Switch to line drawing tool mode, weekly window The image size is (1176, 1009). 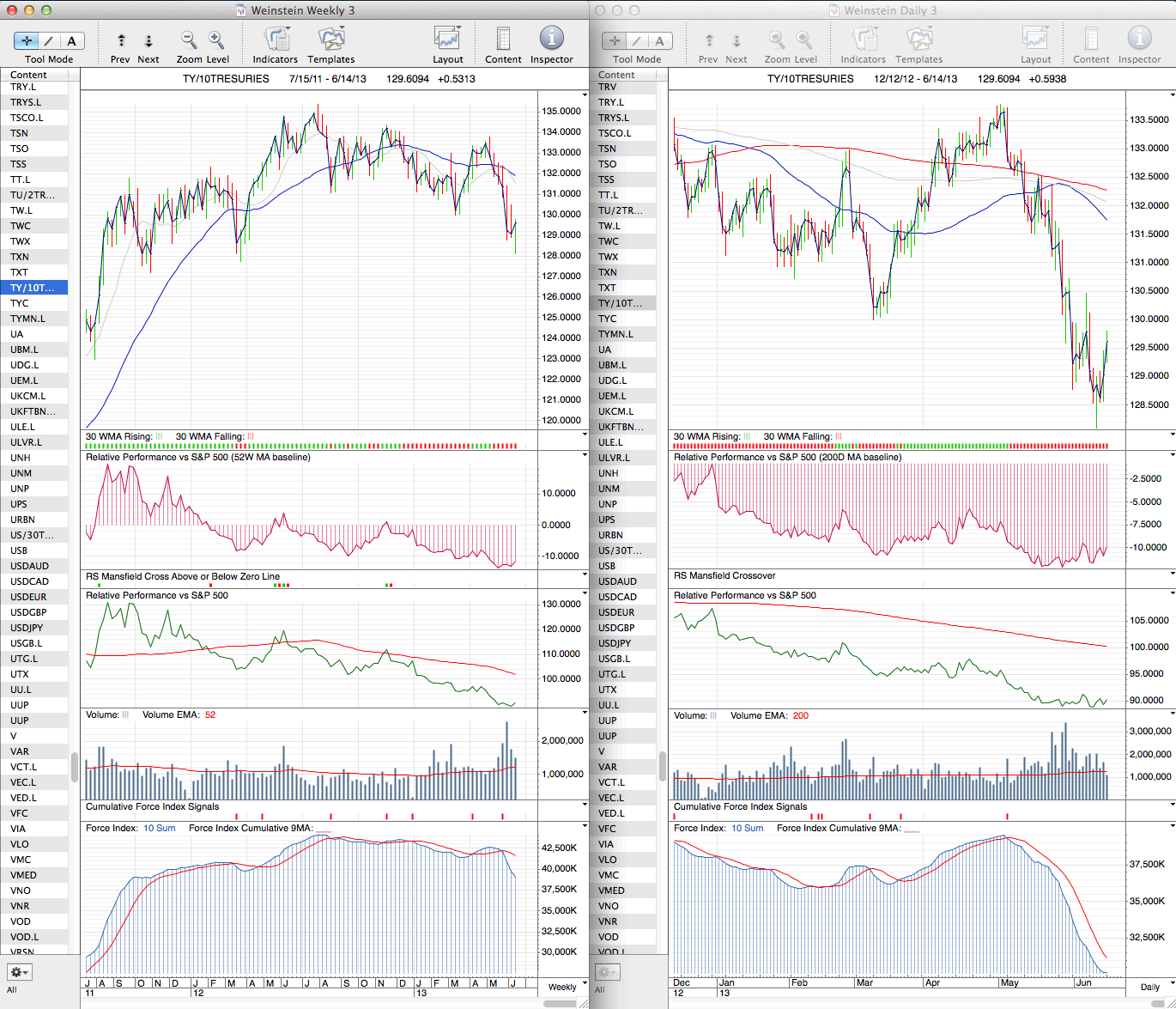point(49,40)
